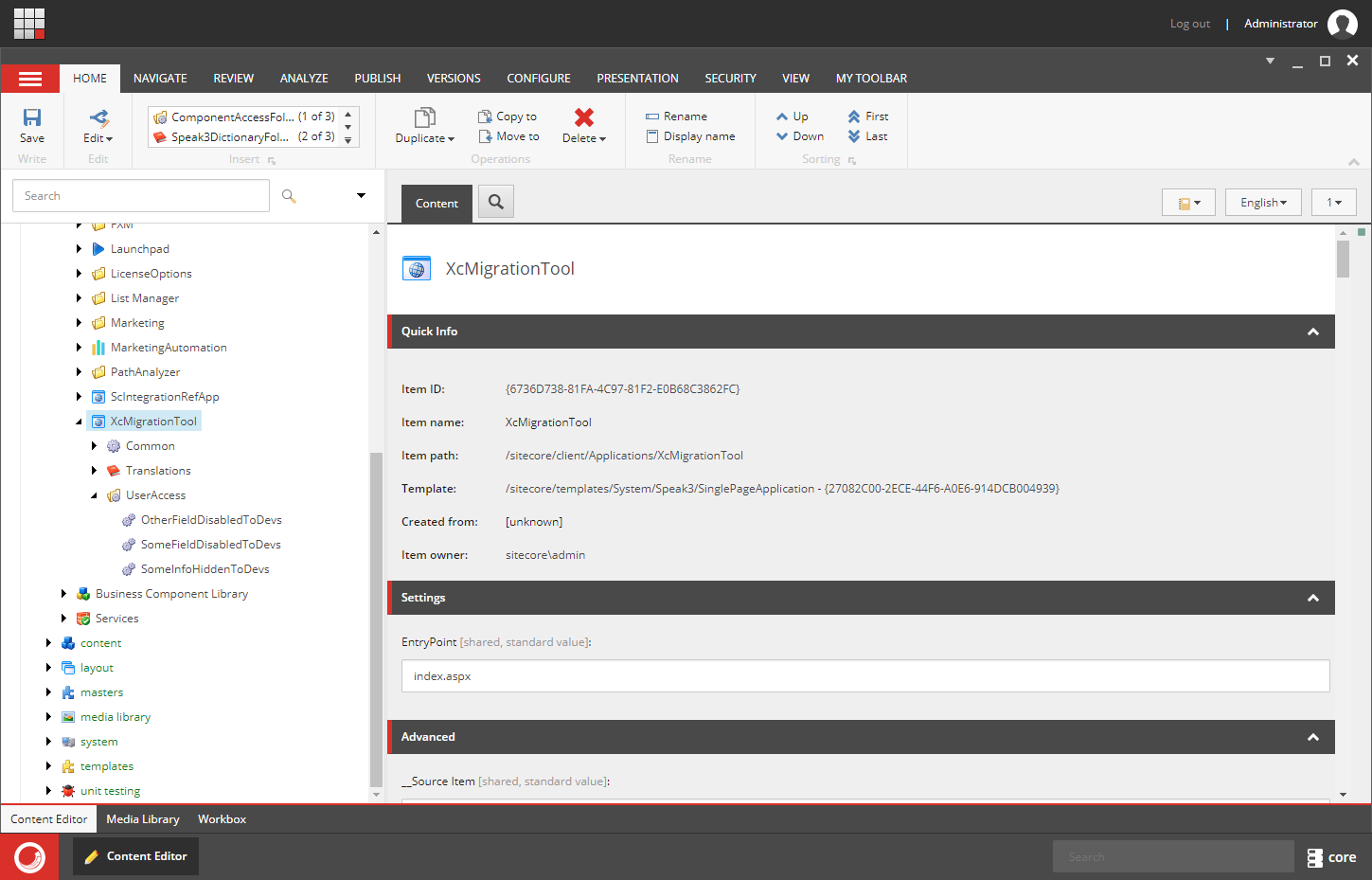Switch to the PUBLISH ribbon tab

(x=377, y=78)
